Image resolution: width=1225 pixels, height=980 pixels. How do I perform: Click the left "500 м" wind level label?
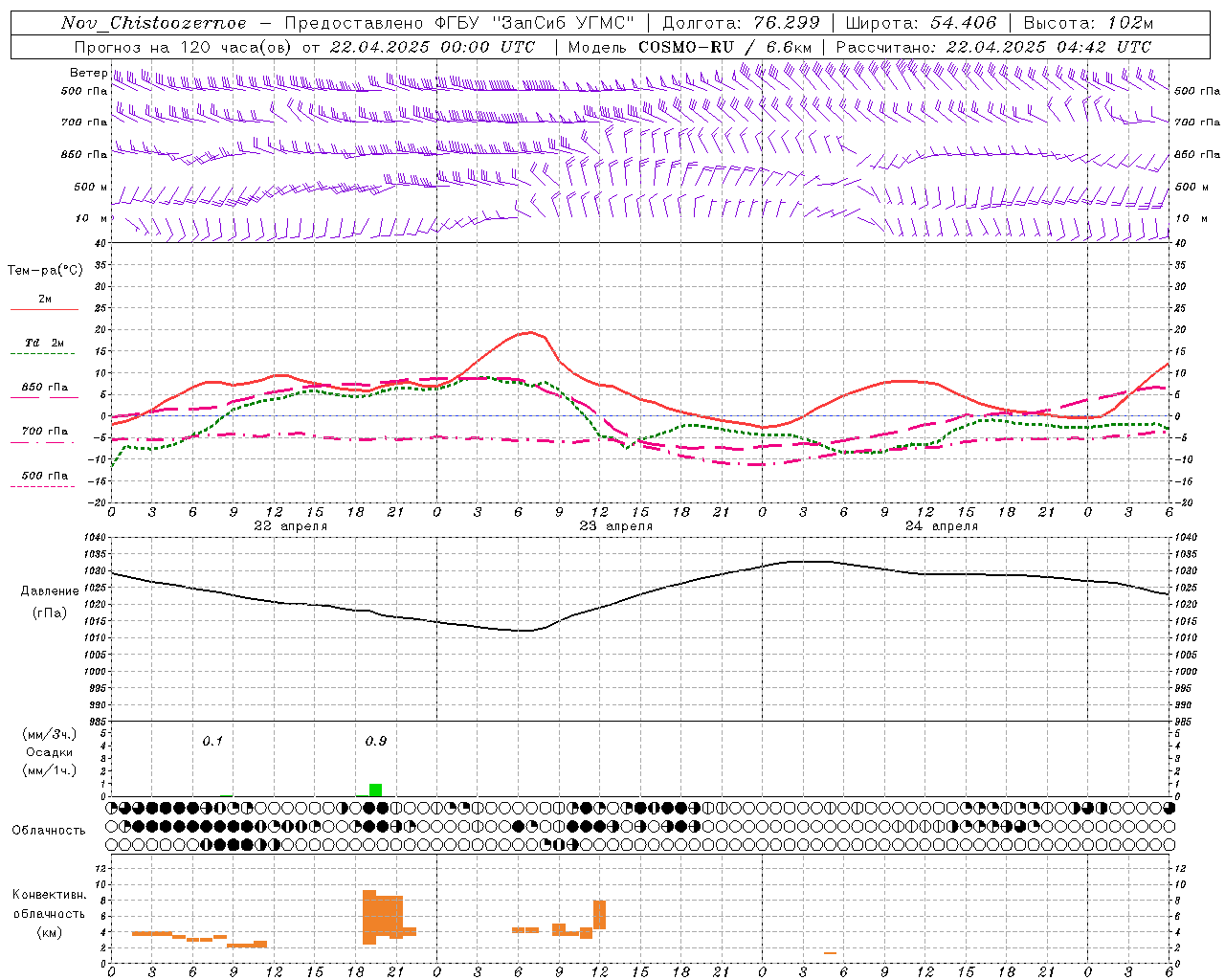(91, 187)
